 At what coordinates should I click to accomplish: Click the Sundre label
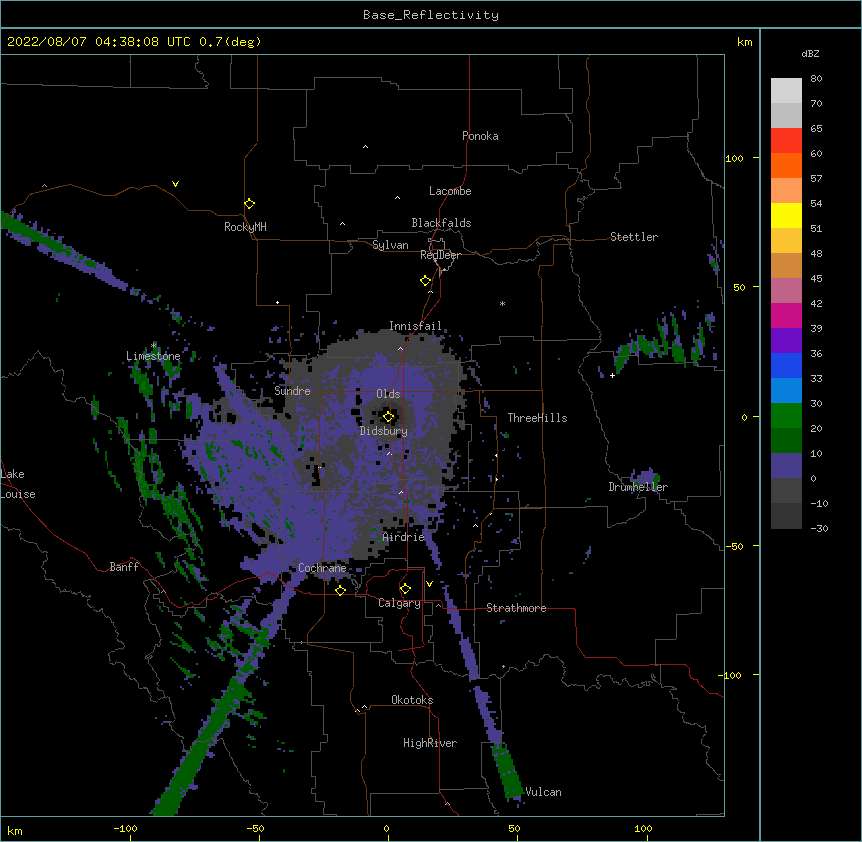[292, 391]
